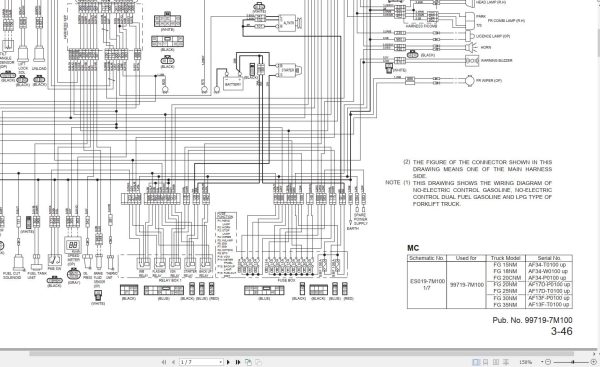Click the 'RELAY BOX 1' label
600x367 pixels.
[170, 281]
